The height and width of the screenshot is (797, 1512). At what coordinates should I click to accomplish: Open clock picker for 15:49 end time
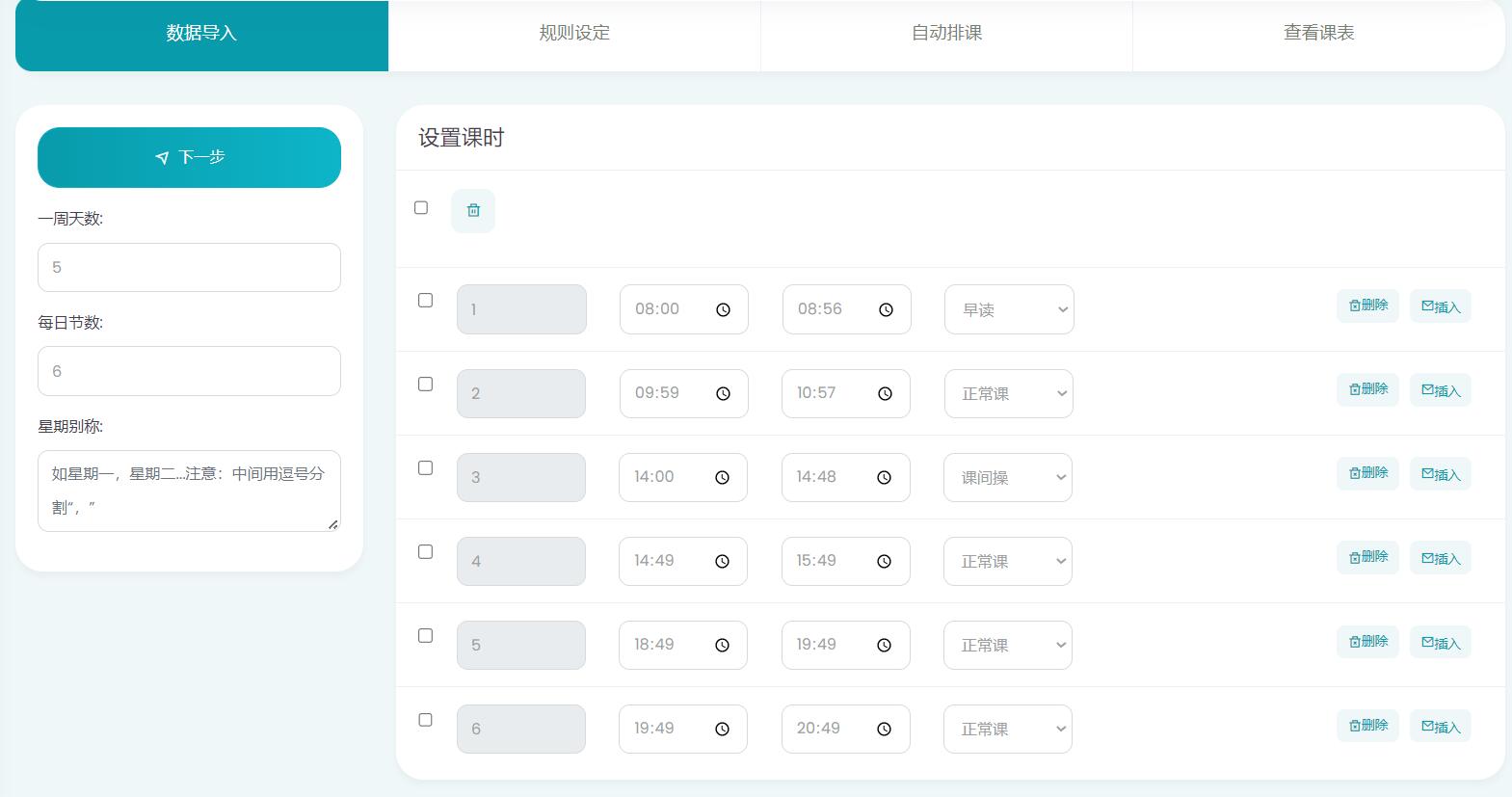pos(884,561)
